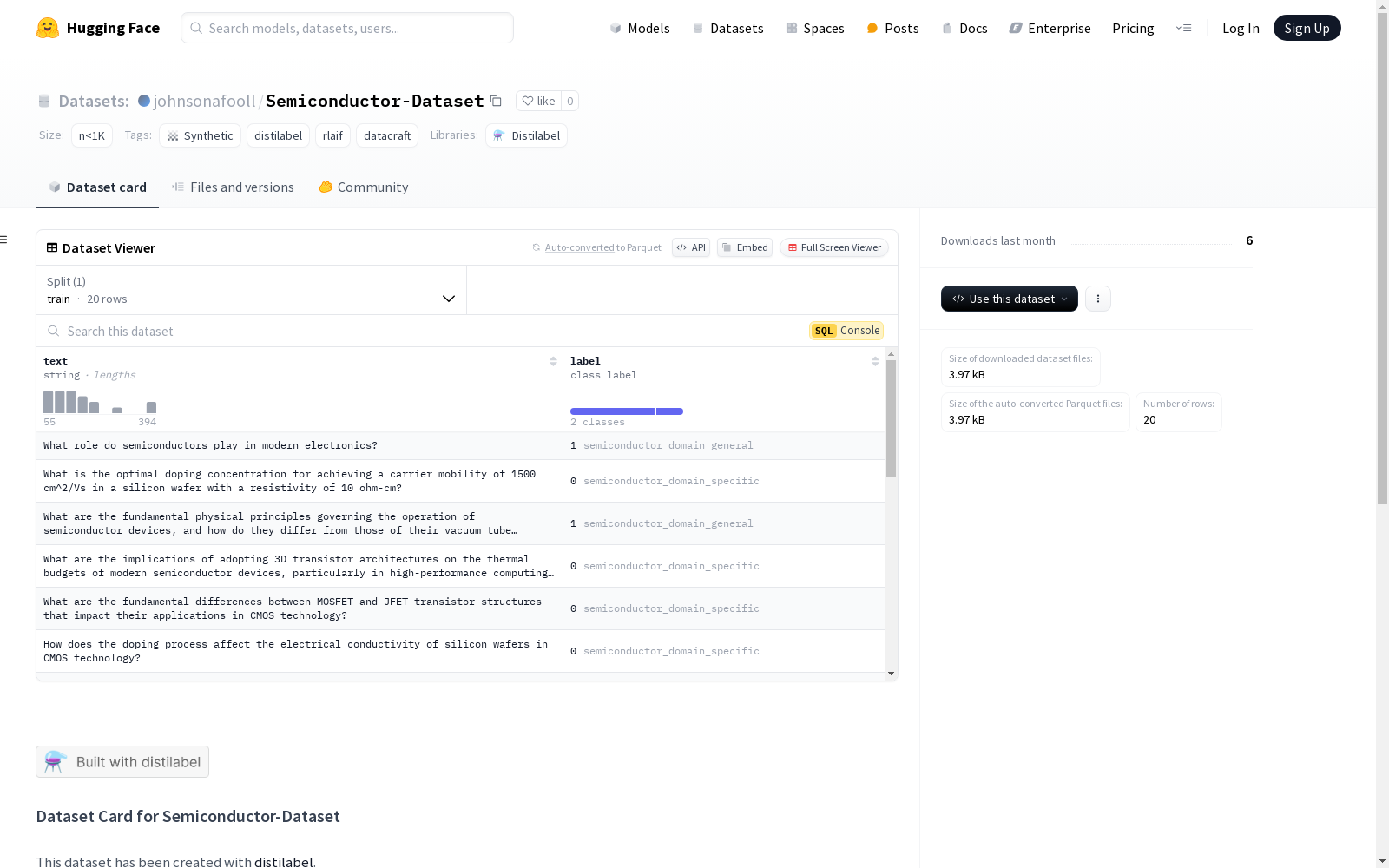Image resolution: width=1389 pixels, height=868 pixels.
Task: Click the n<1K size tag
Action: (x=92, y=135)
